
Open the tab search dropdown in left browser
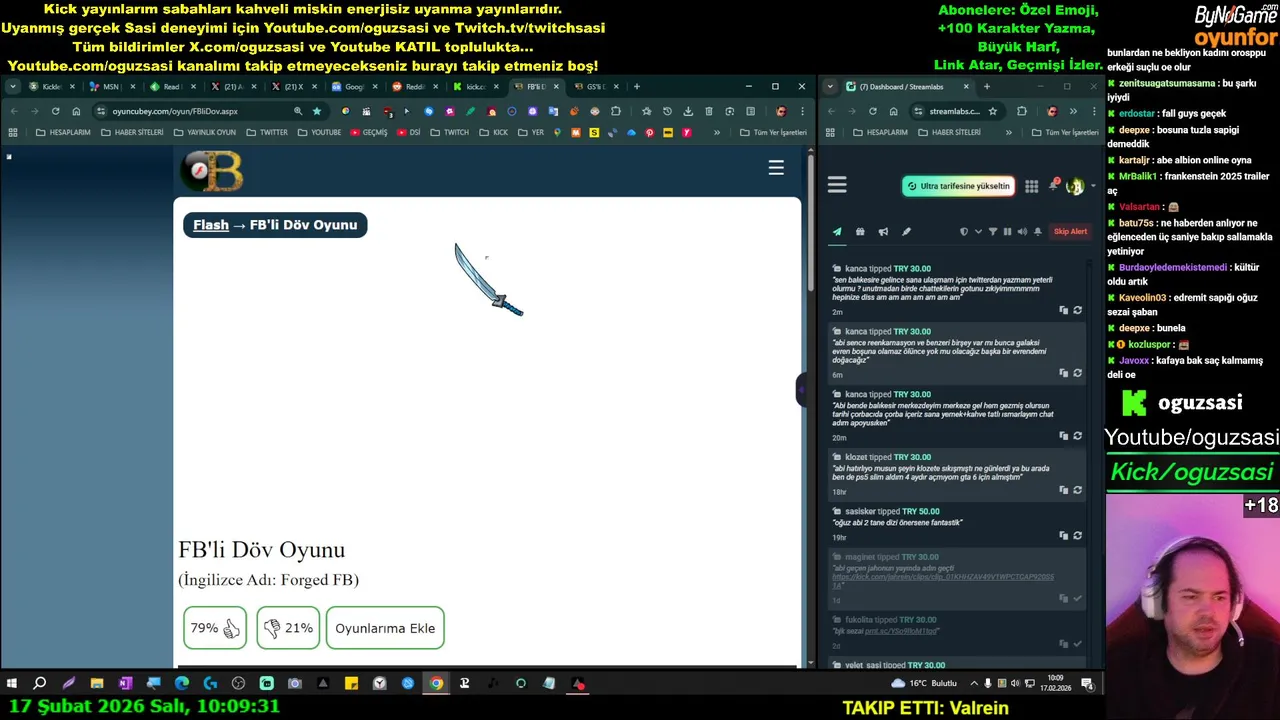point(13,87)
